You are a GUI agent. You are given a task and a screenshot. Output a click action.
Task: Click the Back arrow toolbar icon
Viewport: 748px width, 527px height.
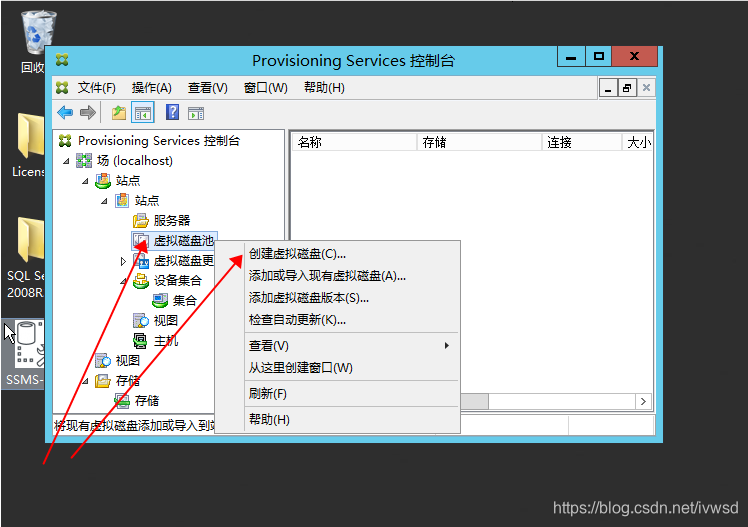click(65, 113)
